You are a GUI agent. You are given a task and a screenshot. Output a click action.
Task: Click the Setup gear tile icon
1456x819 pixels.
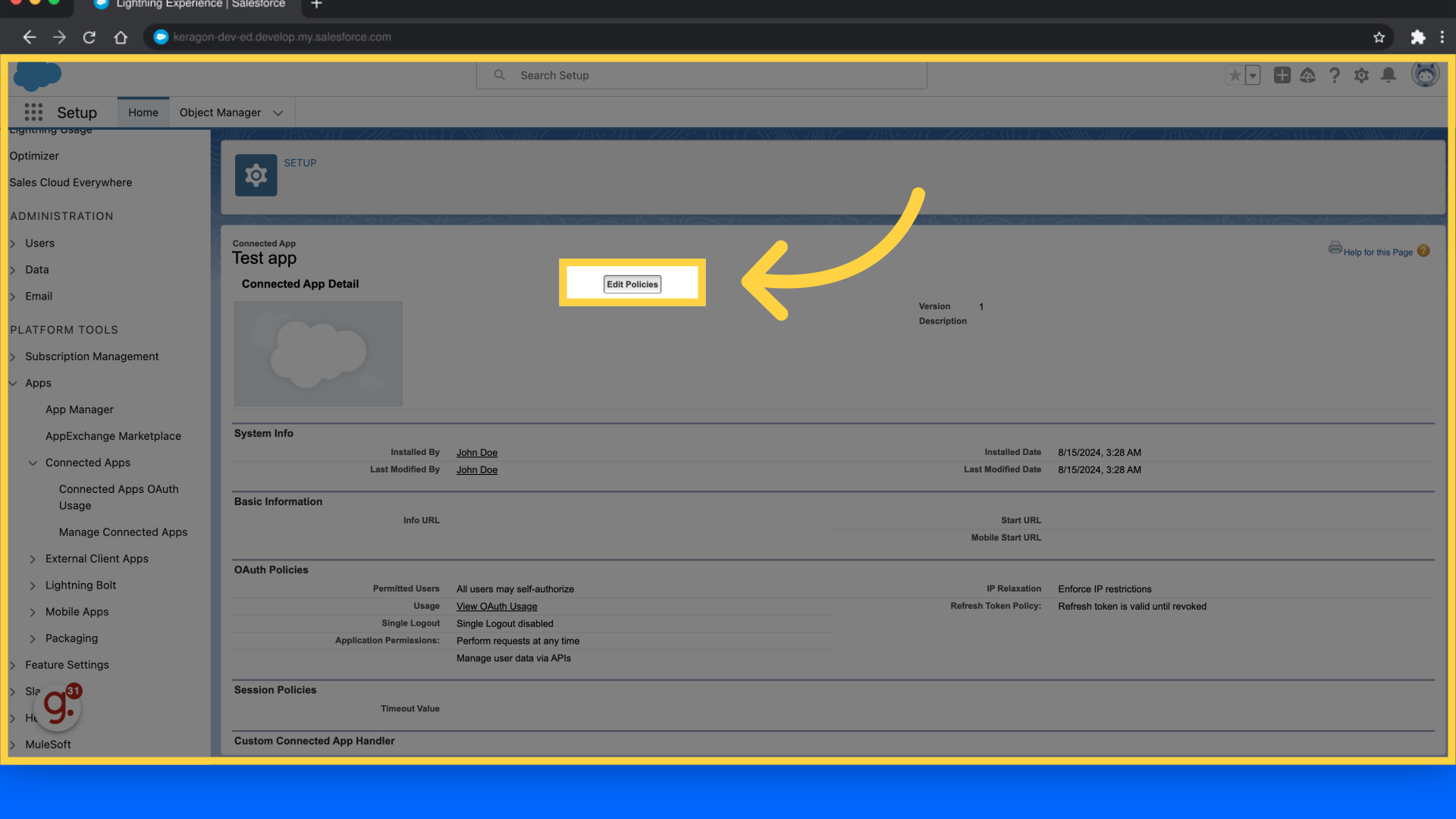pos(256,175)
